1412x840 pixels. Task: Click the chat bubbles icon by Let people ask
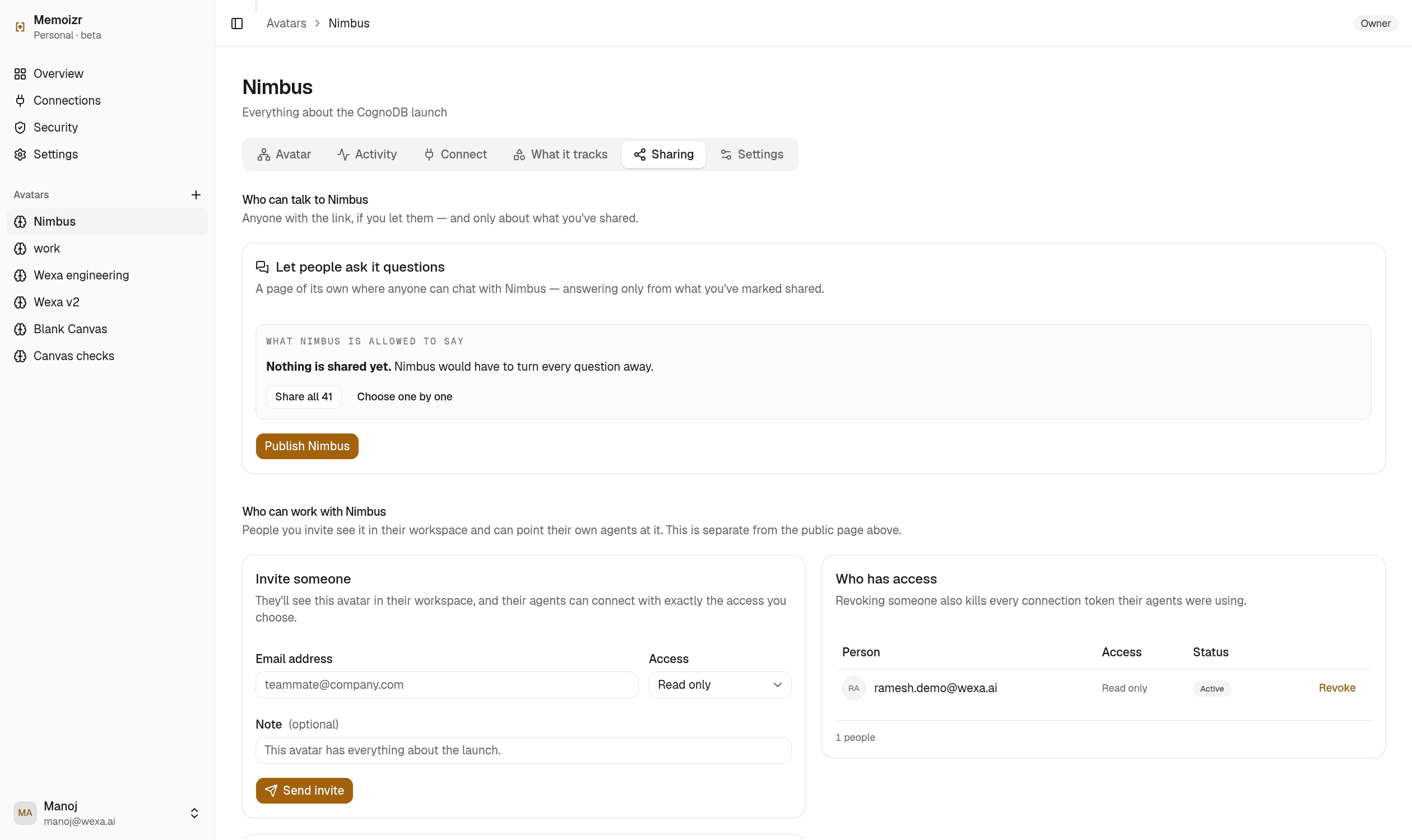(262, 267)
